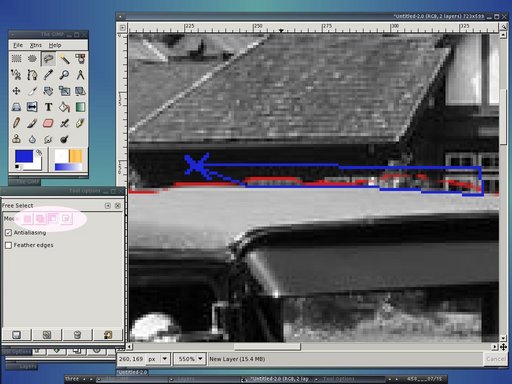Select the Clone stamp tool
The height and width of the screenshot is (384, 512).
(16, 139)
